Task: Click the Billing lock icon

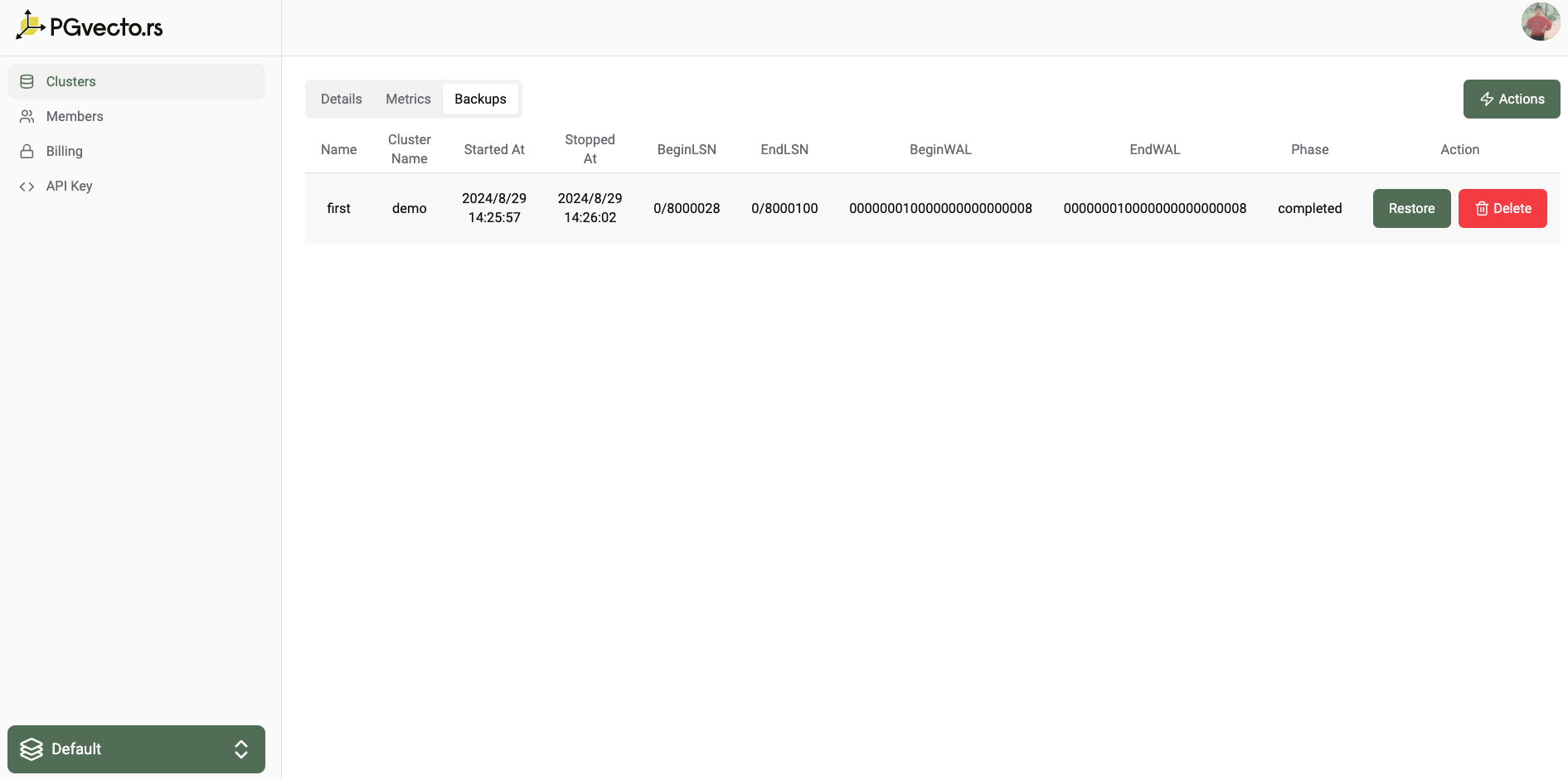Action: [27, 152]
